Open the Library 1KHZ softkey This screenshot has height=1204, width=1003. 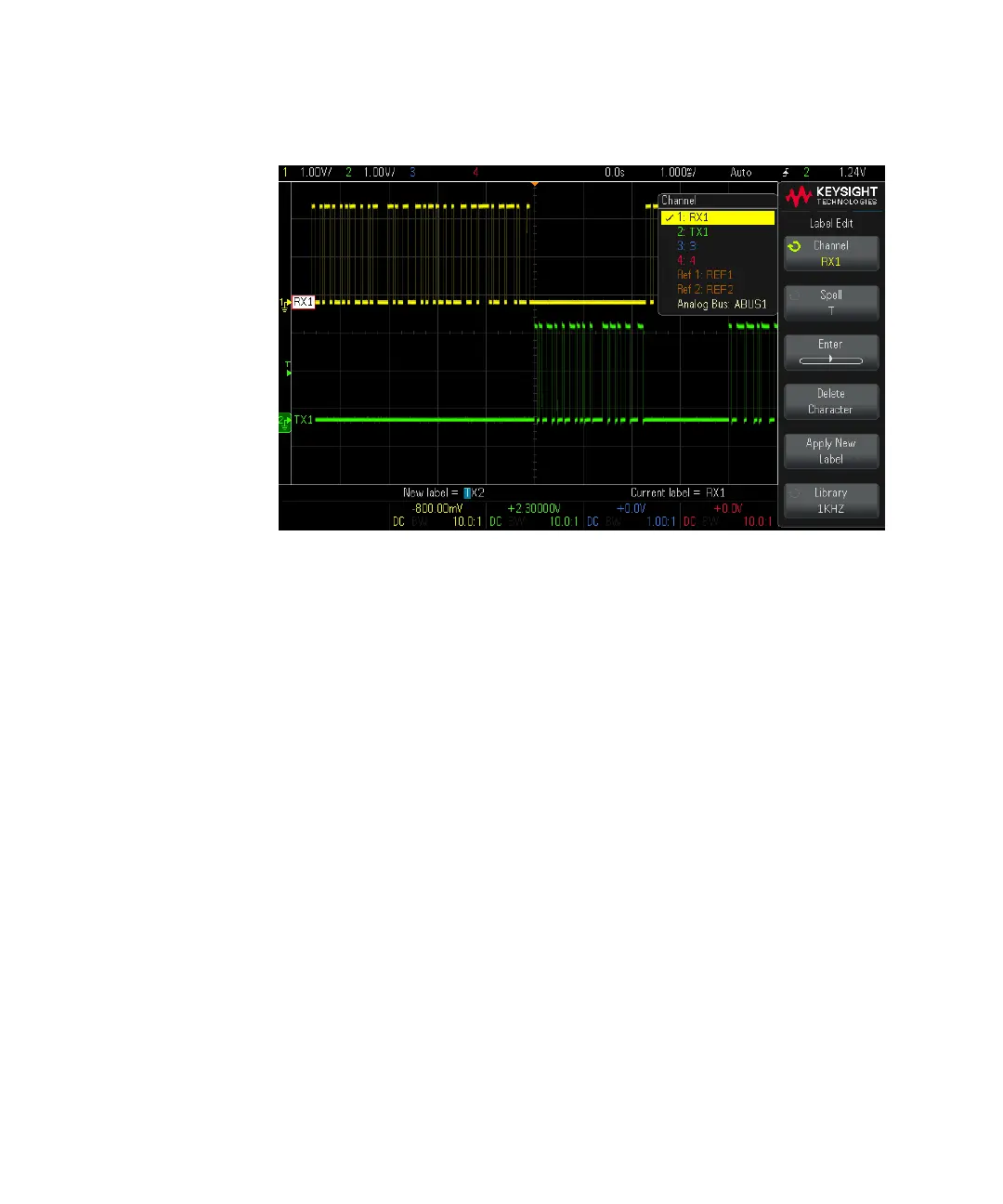pyautogui.click(x=831, y=500)
